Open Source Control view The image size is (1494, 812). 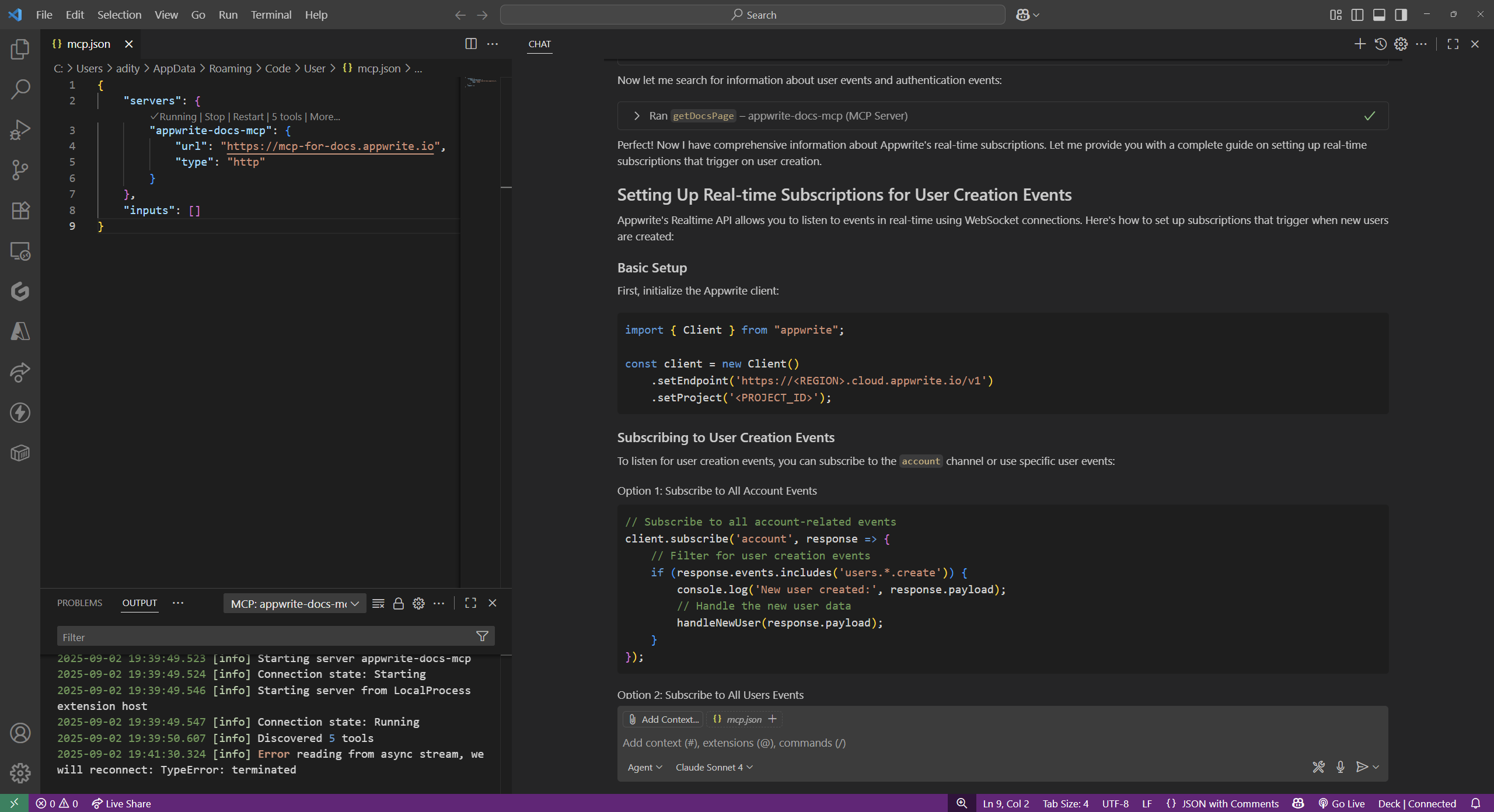coord(20,170)
